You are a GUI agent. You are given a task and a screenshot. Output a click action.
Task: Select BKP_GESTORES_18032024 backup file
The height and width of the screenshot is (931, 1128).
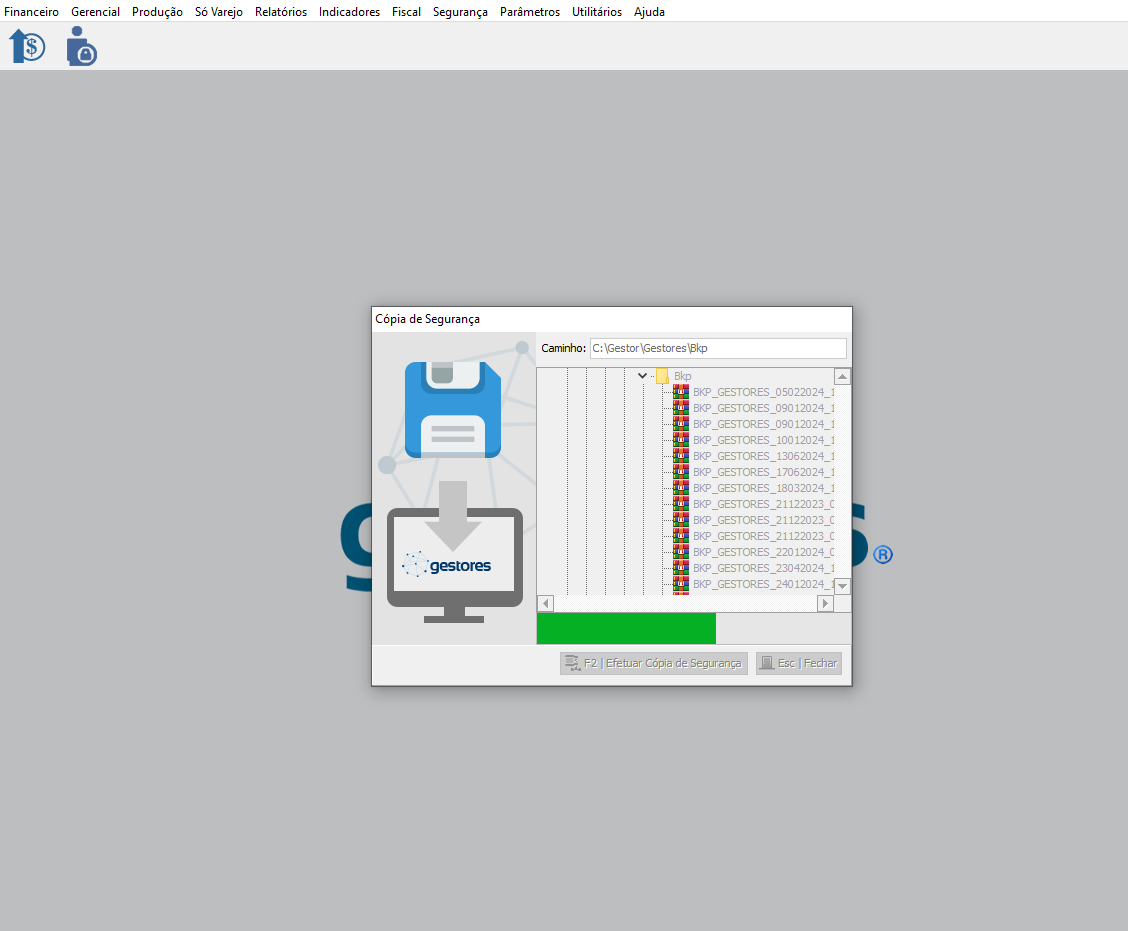762,488
